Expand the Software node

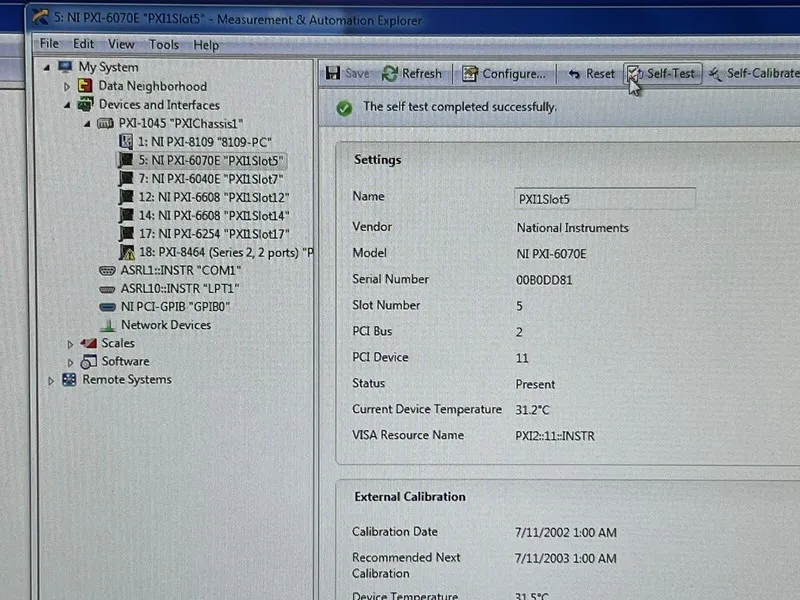pyautogui.click(x=70, y=362)
